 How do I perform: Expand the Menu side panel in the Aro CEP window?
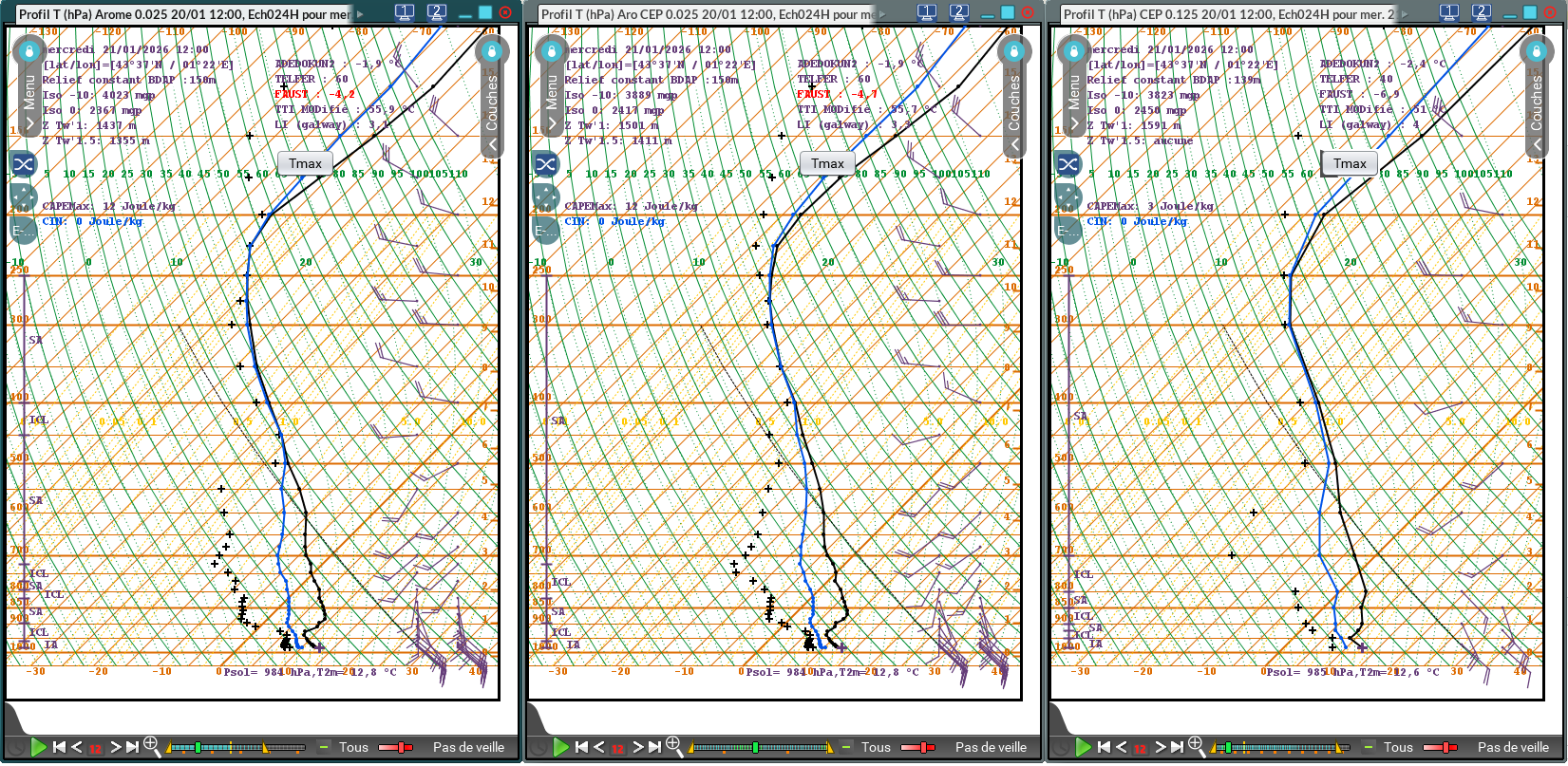tap(552, 123)
